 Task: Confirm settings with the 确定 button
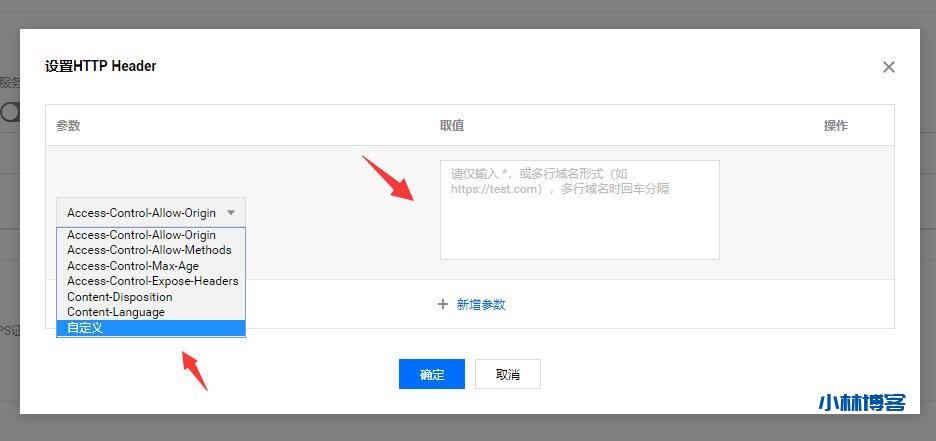432,374
